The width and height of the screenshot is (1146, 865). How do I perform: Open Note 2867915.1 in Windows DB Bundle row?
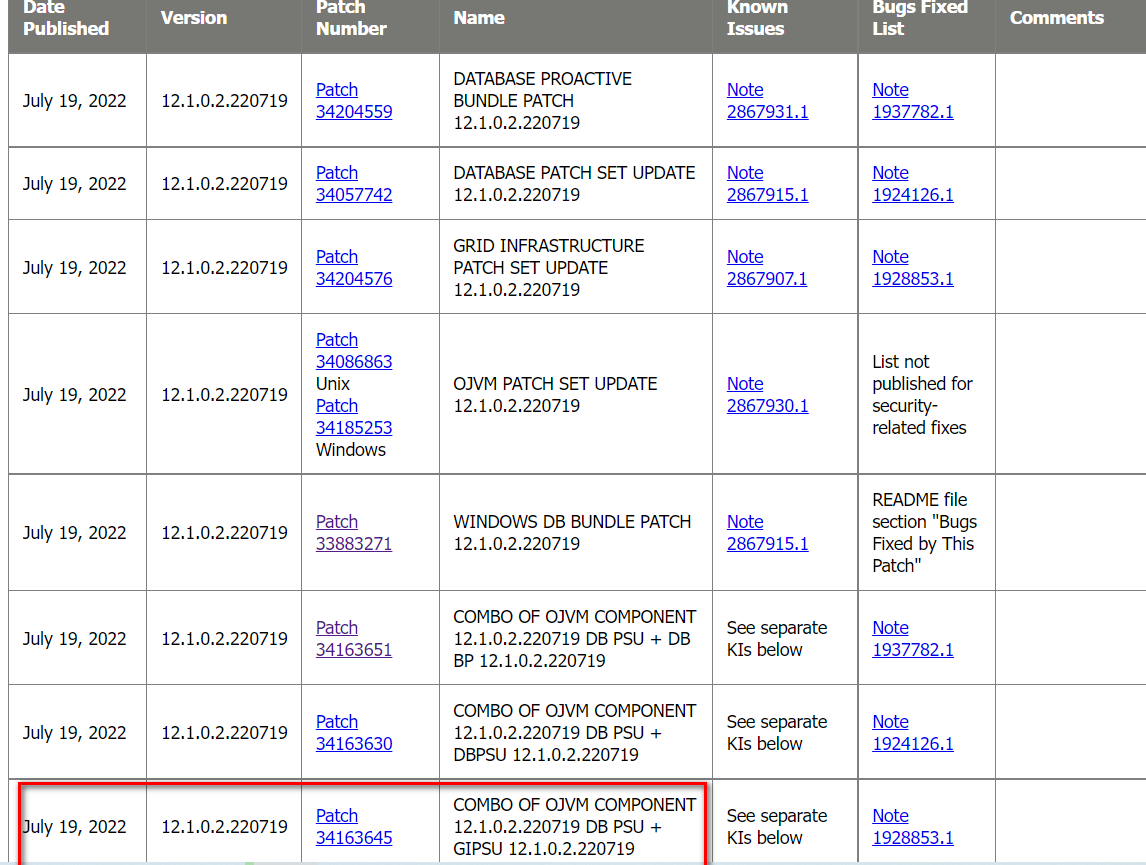point(767,533)
